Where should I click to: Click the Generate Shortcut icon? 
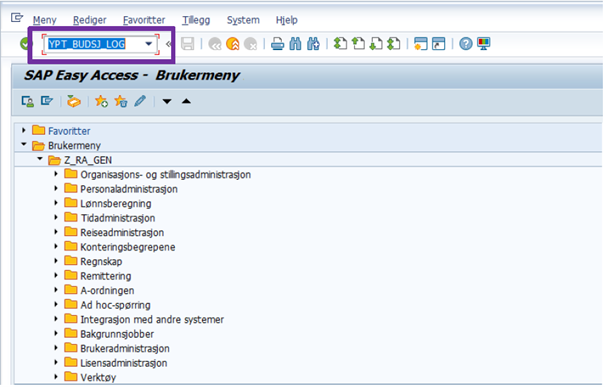coord(439,44)
